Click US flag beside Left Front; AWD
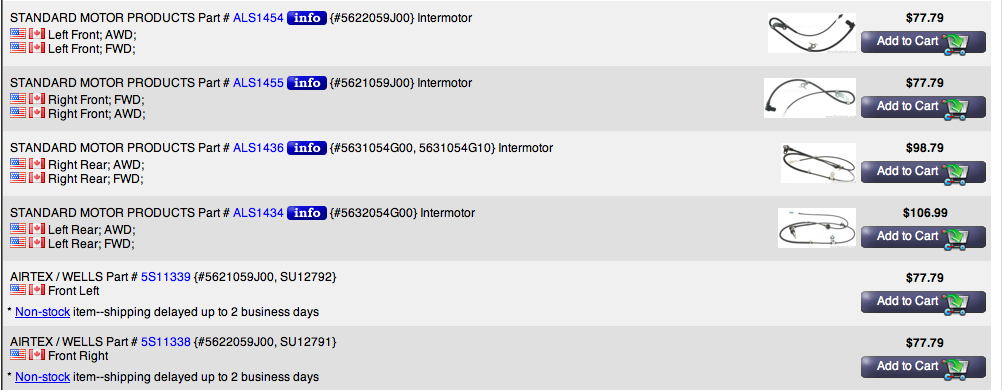 18,33
